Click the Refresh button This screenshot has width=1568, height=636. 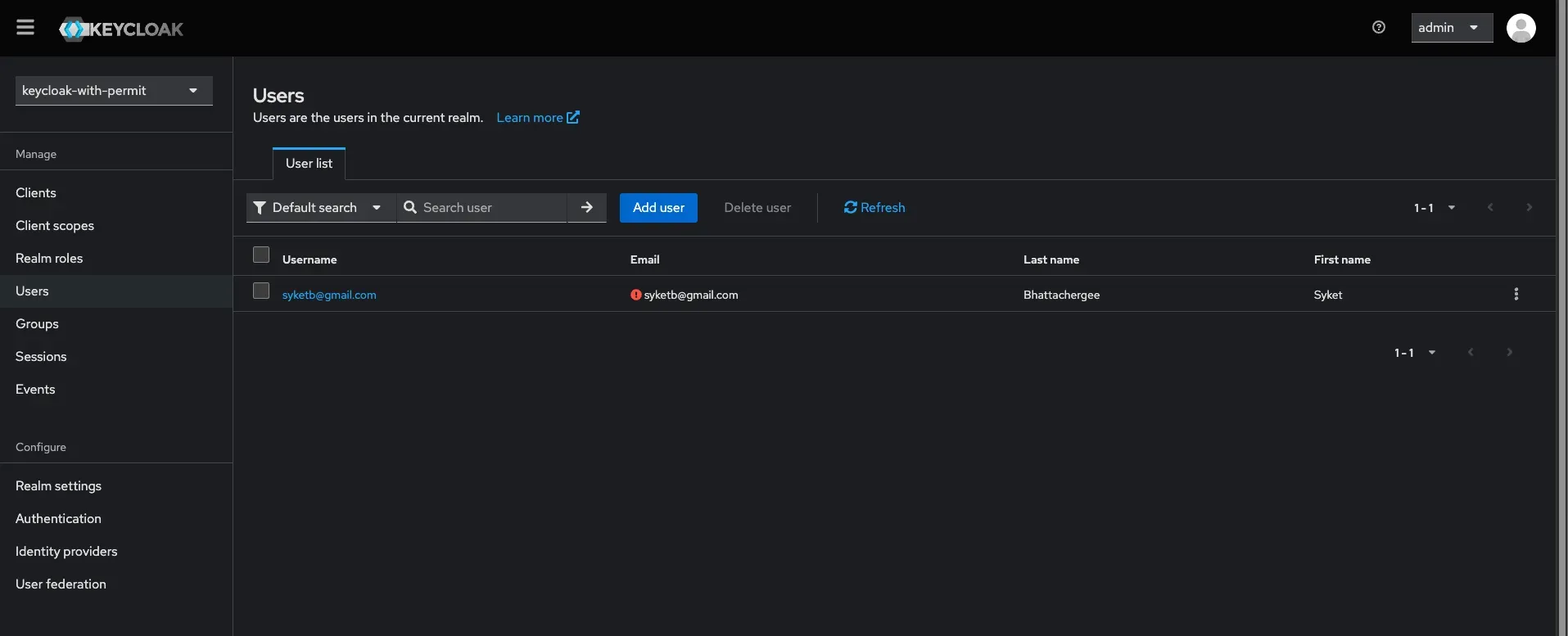click(874, 208)
